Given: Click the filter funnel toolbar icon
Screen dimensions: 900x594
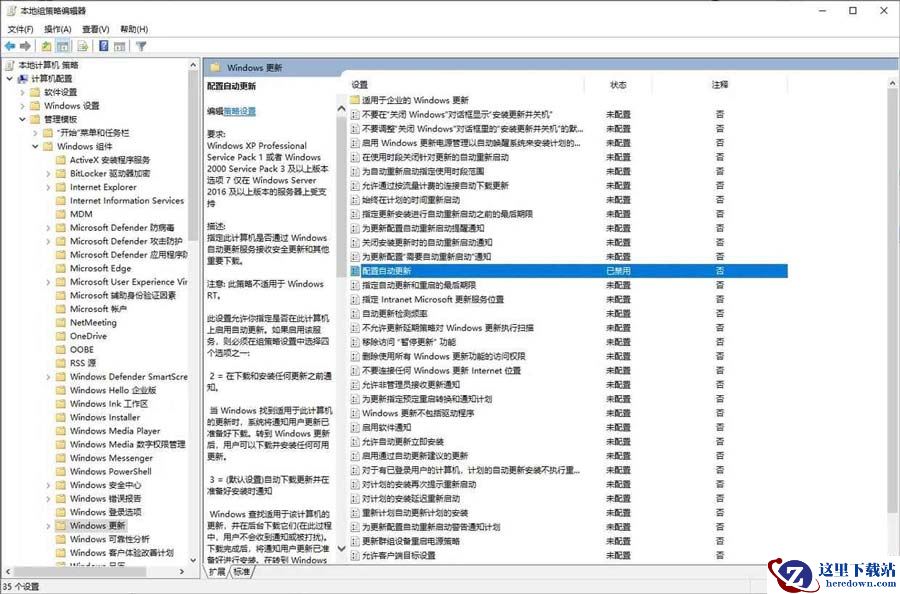Looking at the screenshot, I should tap(141, 46).
